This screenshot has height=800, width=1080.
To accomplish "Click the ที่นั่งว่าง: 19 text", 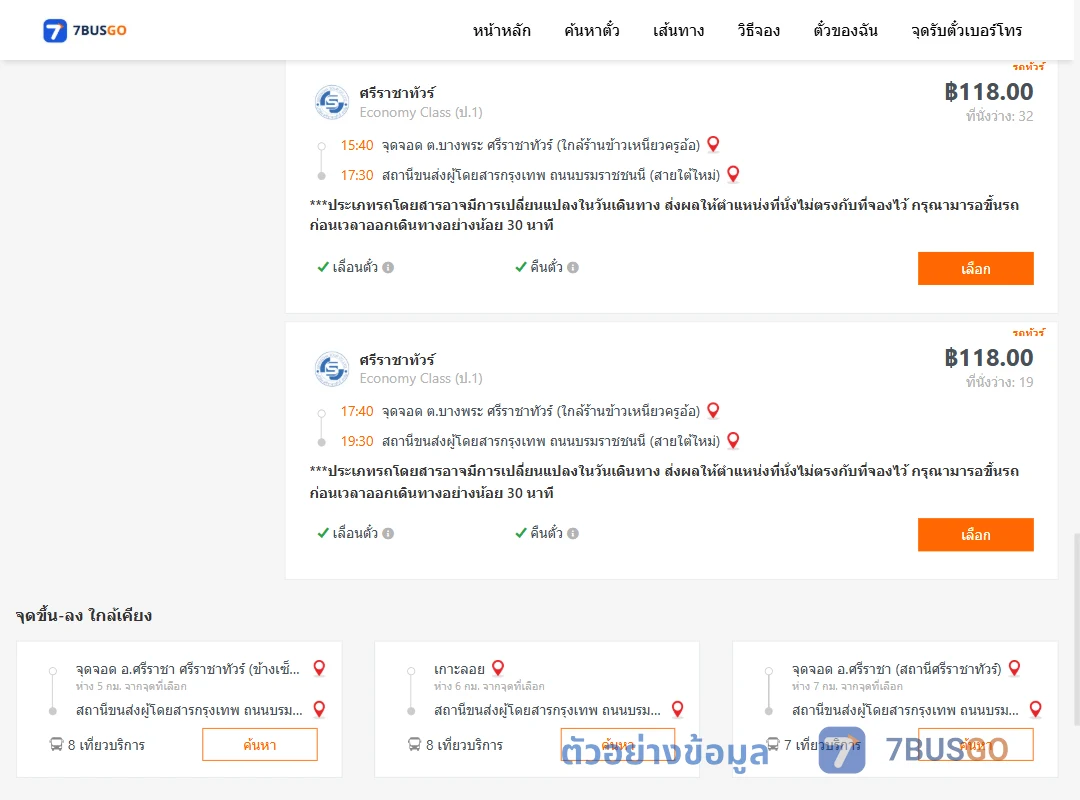I will point(999,382).
